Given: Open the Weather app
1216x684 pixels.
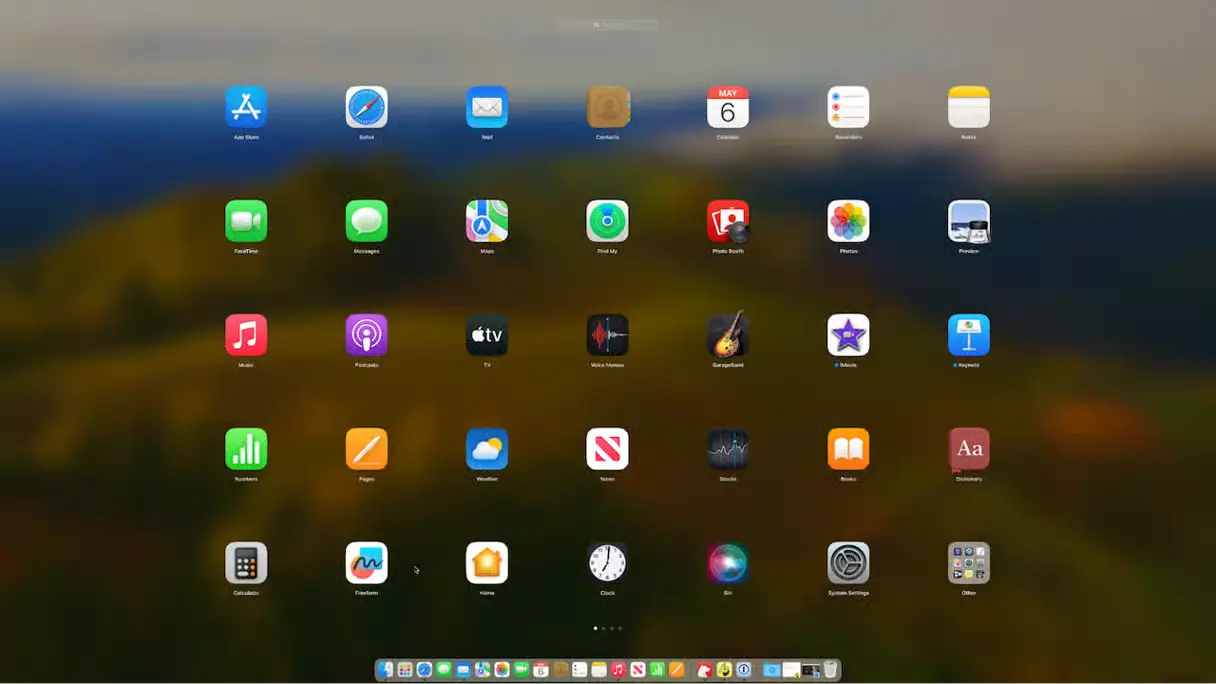Looking at the screenshot, I should tap(487, 449).
